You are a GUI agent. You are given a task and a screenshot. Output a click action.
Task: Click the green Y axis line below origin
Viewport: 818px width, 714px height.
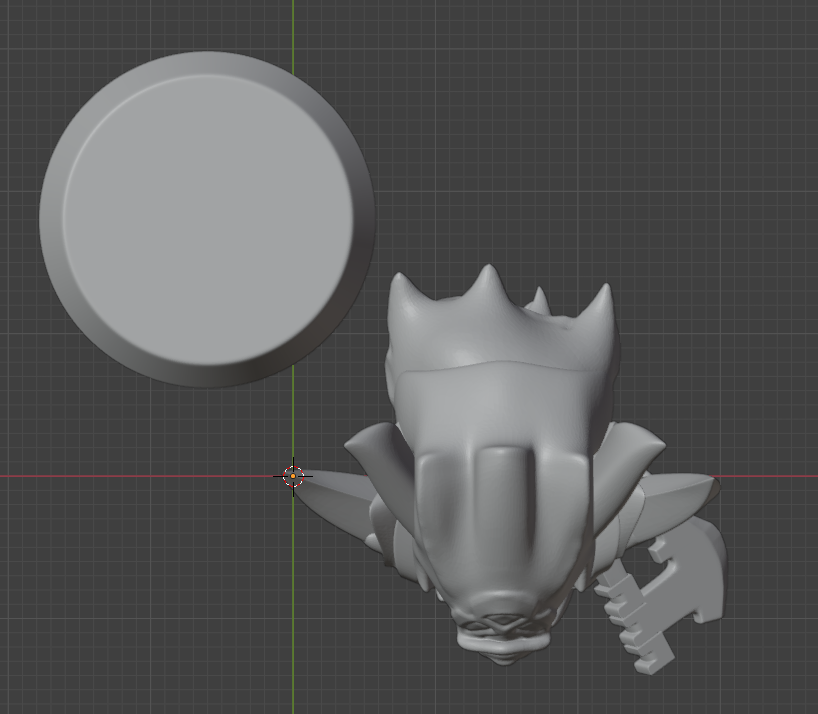pos(293,620)
